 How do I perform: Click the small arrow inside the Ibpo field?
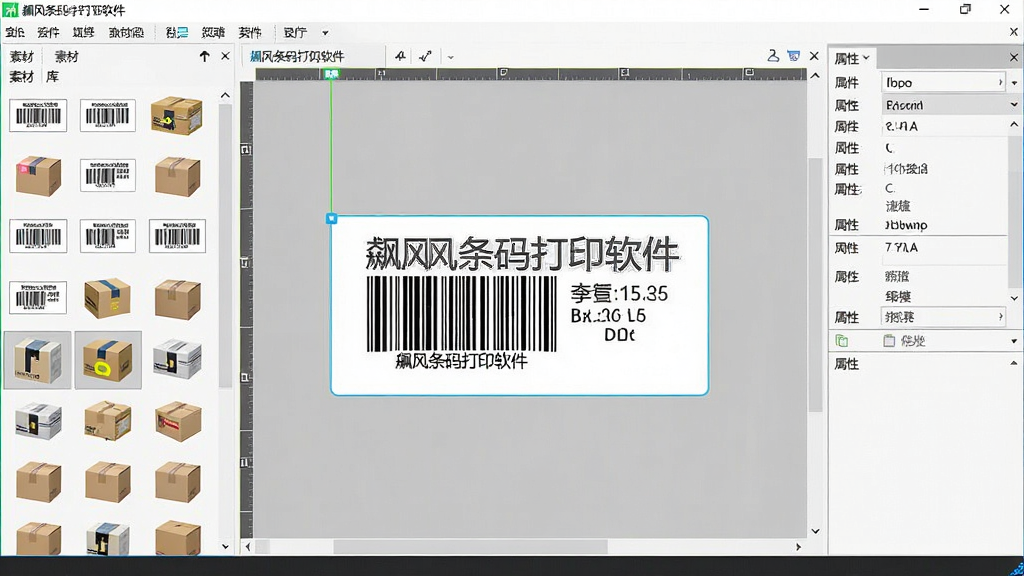pyautogui.click(x=1000, y=82)
